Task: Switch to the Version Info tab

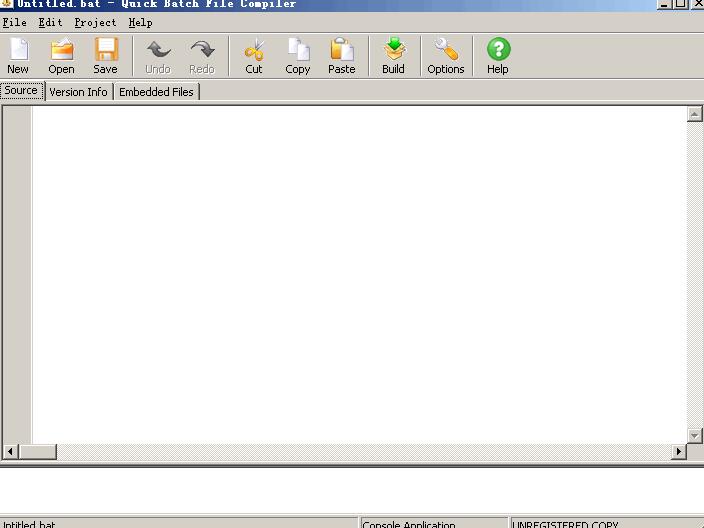Action: coord(79,92)
